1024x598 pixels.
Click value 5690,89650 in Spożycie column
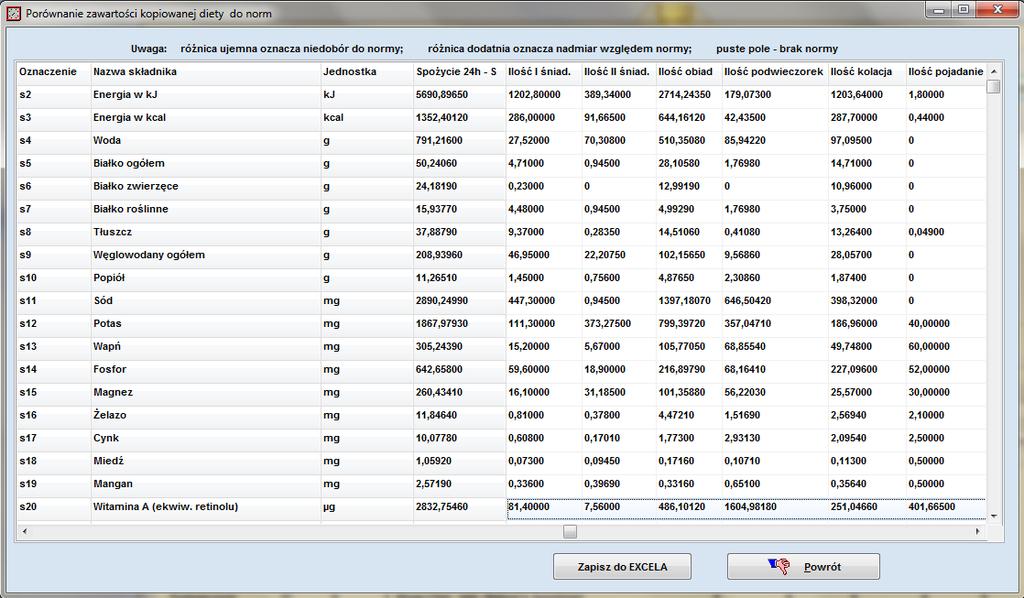click(460, 95)
